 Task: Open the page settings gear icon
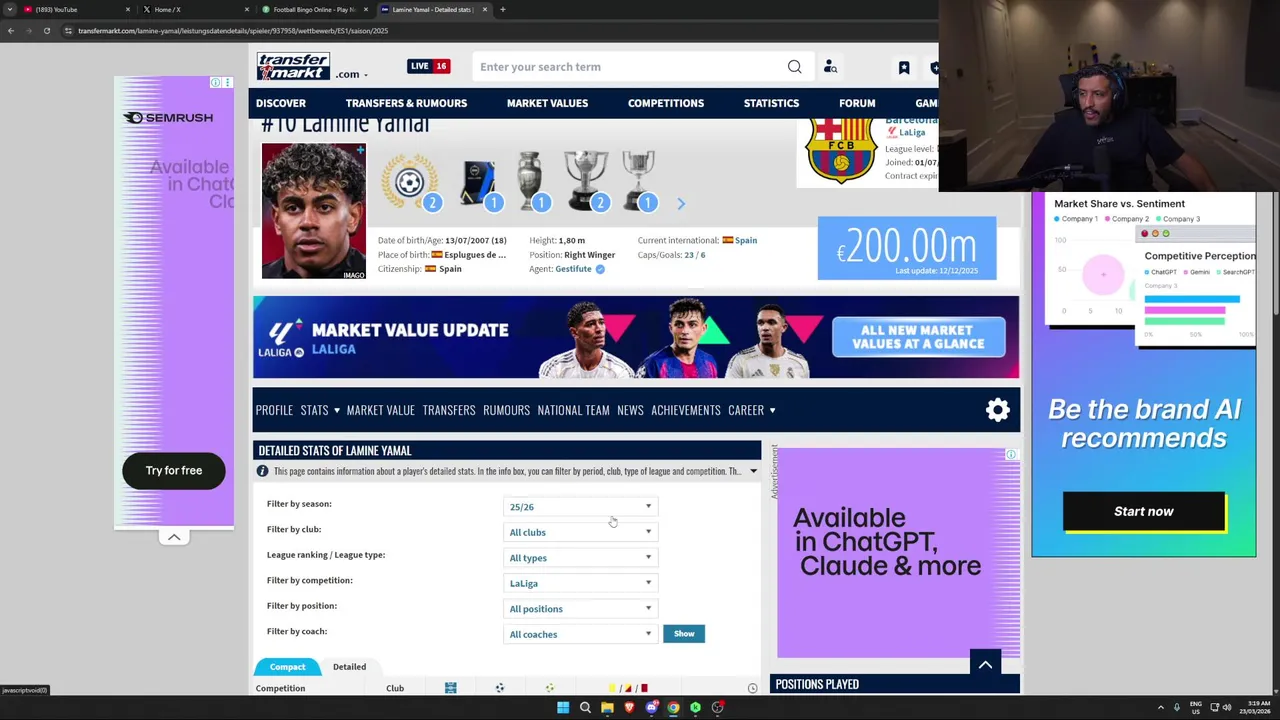point(998,410)
